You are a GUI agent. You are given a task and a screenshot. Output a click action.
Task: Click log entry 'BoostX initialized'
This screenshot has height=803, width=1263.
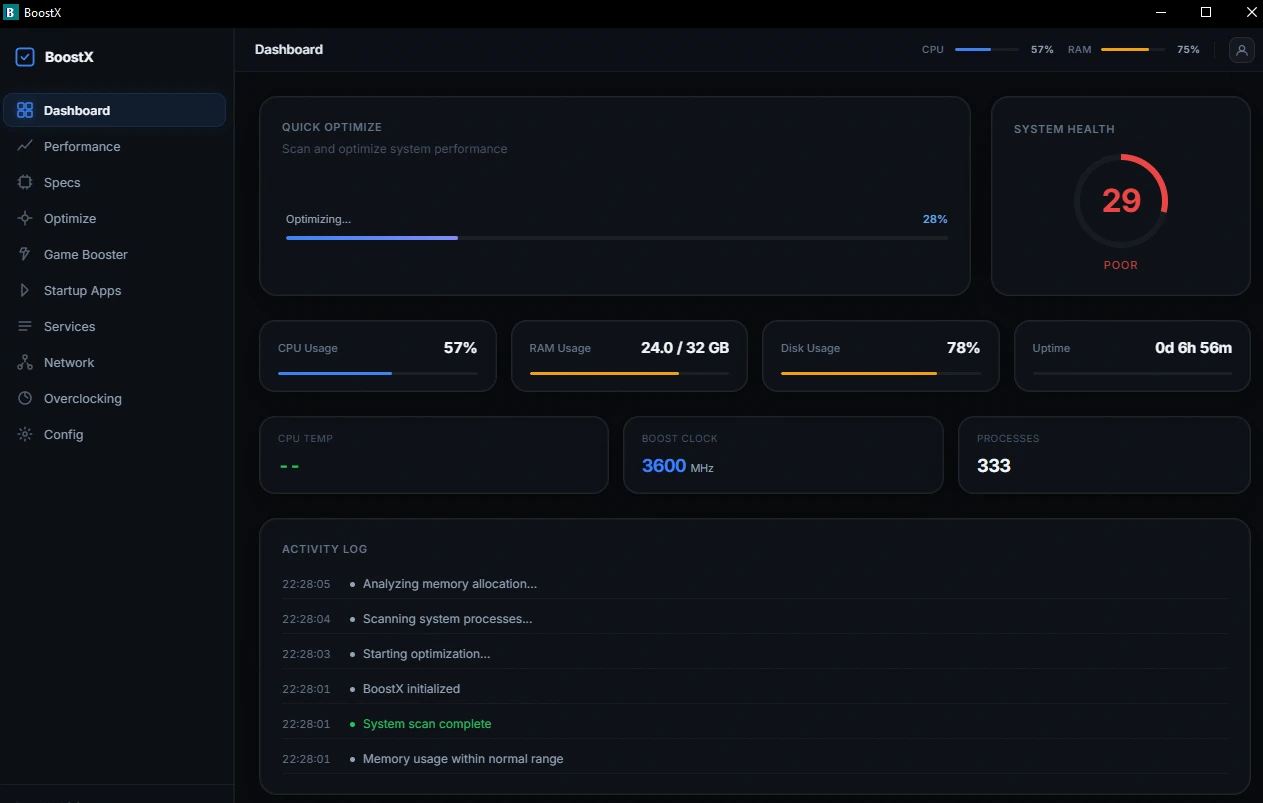click(411, 689)
